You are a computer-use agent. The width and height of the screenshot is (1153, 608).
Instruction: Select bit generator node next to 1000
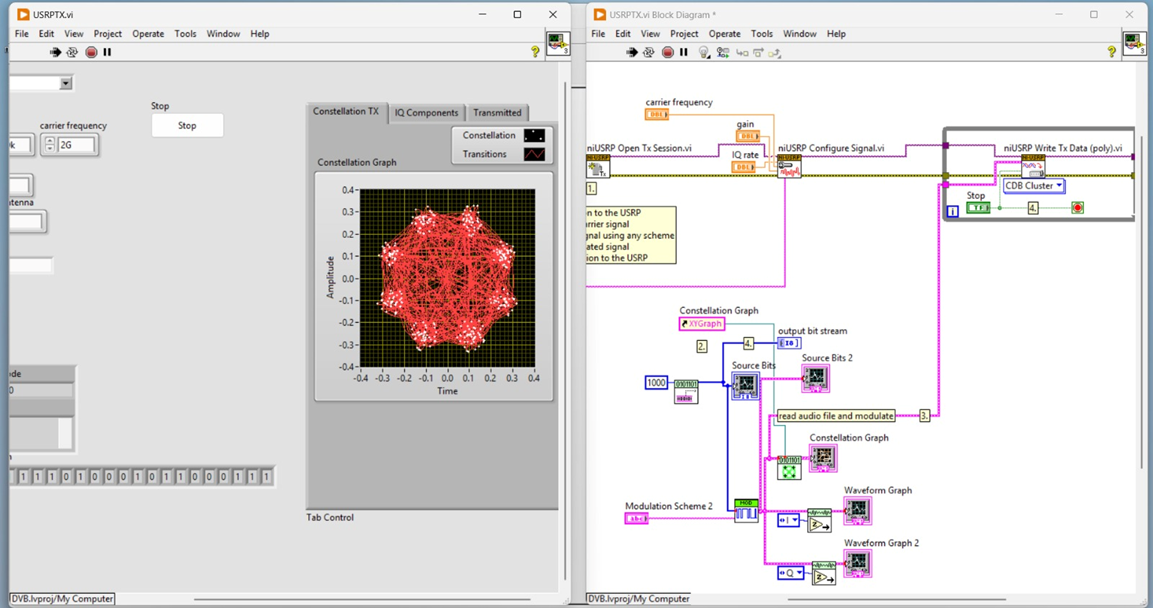tap(686, 391)
